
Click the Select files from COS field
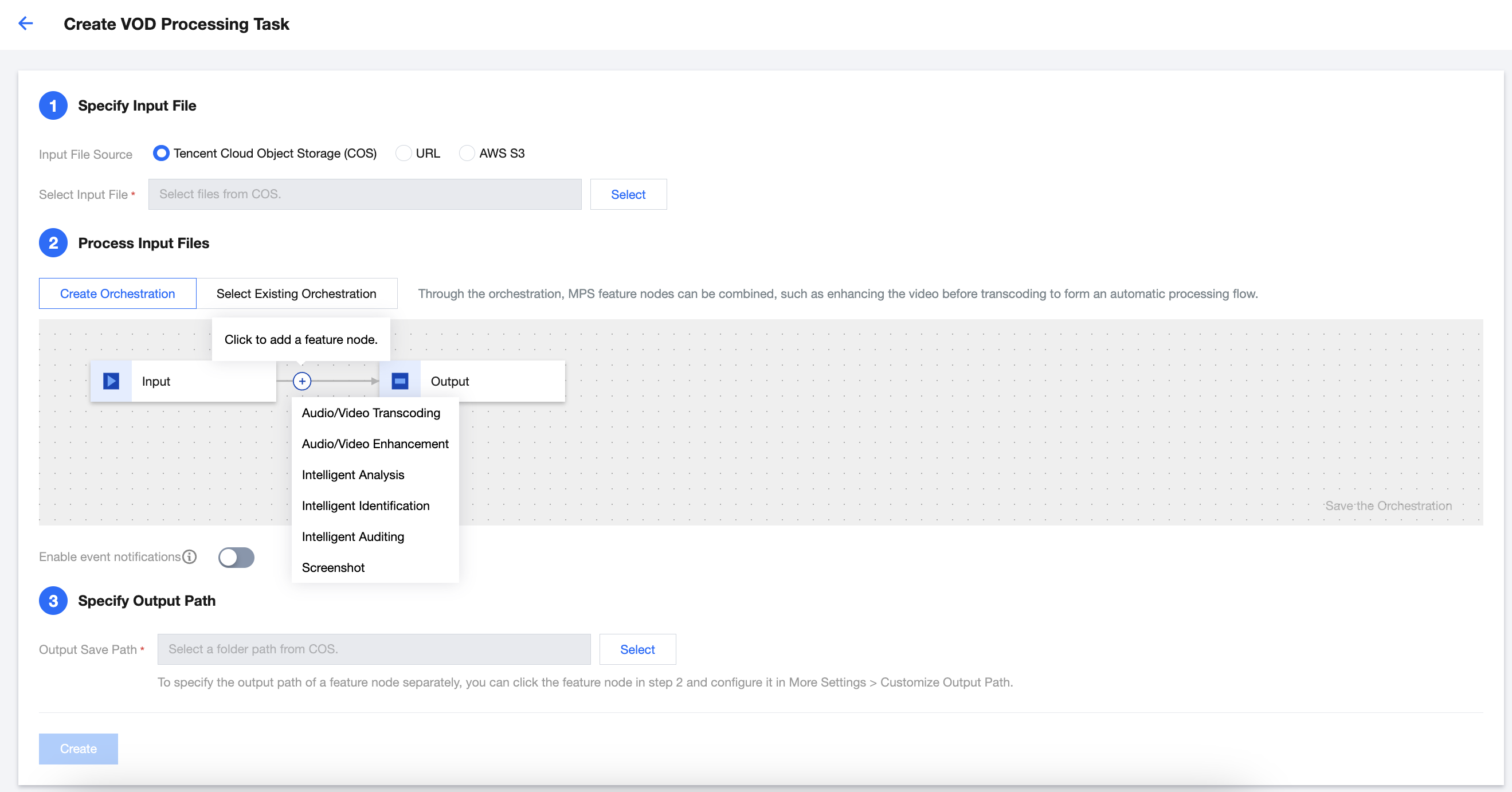click(365, 194)
